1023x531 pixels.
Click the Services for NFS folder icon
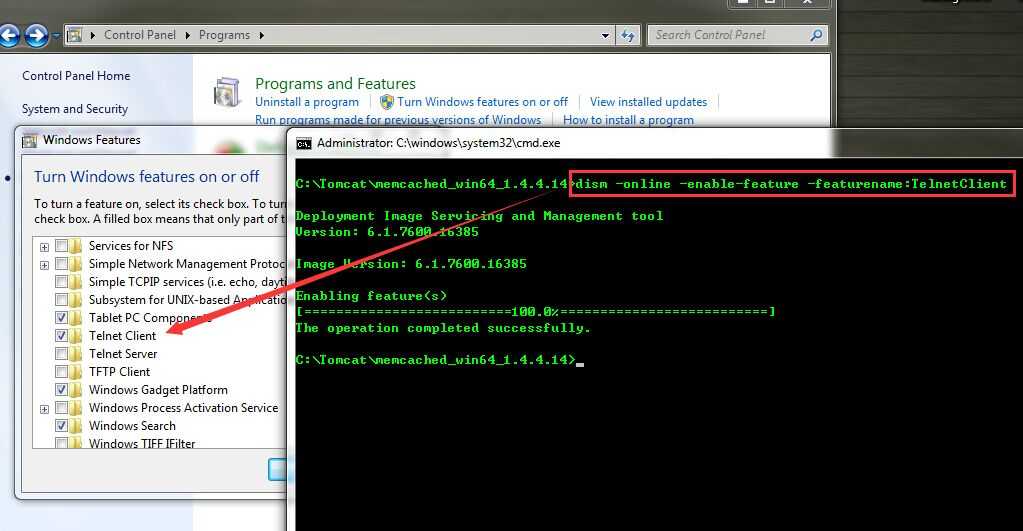tap(76, 246)
